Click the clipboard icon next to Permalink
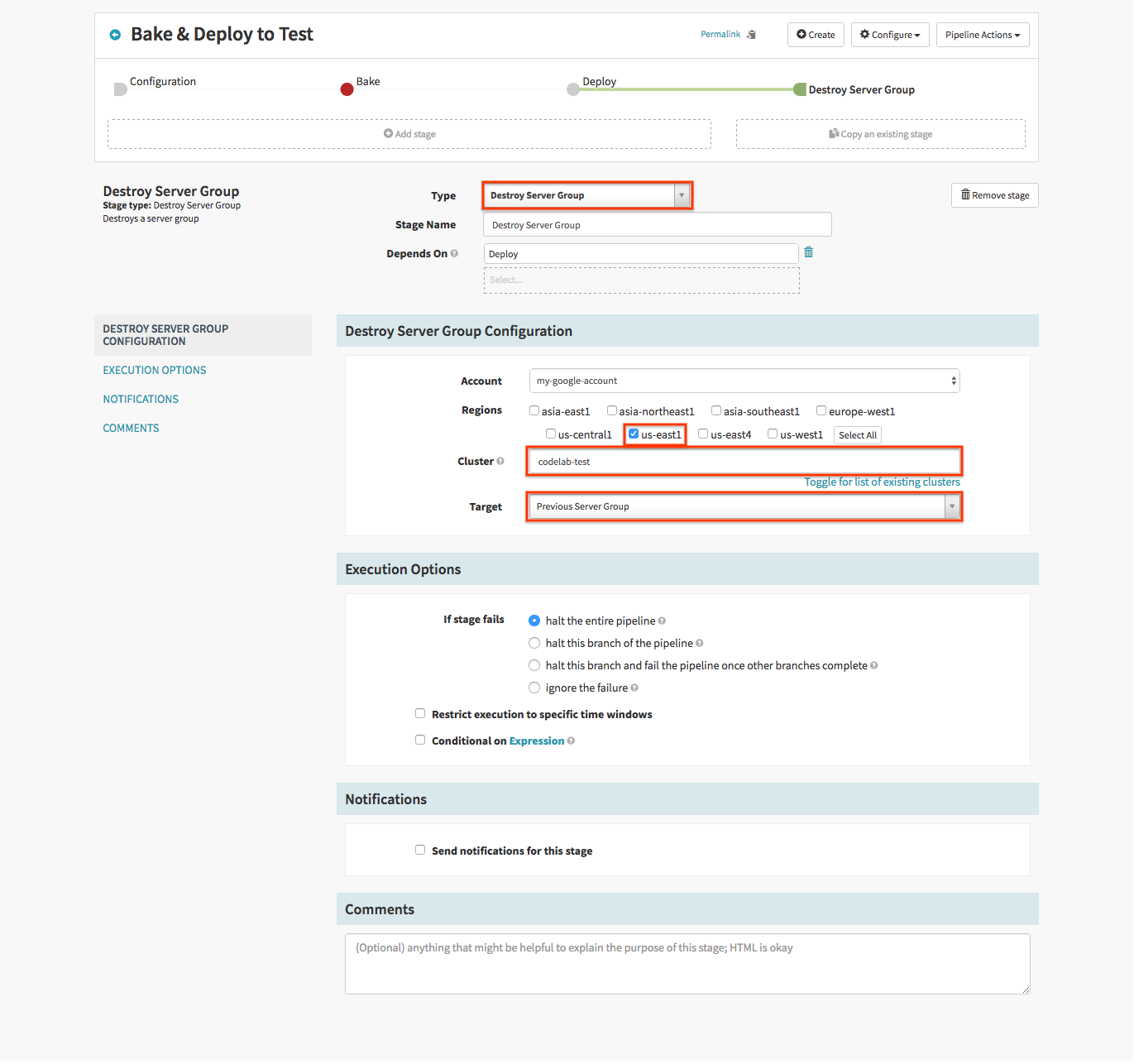 click(x=751, y=35)
